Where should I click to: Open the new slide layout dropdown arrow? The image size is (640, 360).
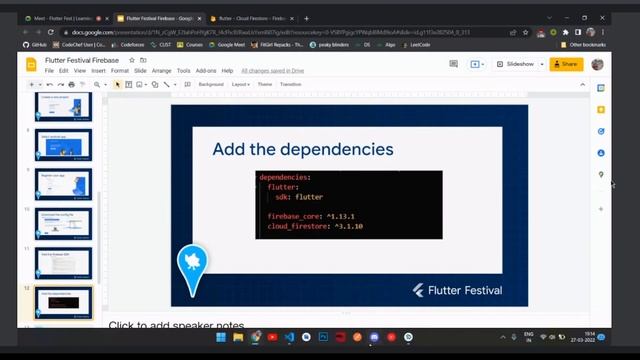(x=40, y=84)
